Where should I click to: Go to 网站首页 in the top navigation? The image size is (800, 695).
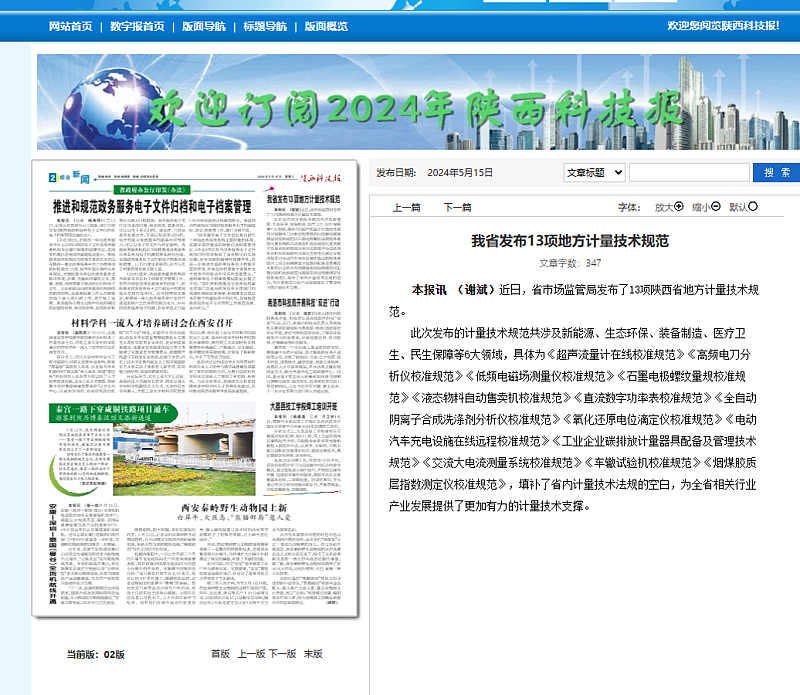[x=70, y=26]
